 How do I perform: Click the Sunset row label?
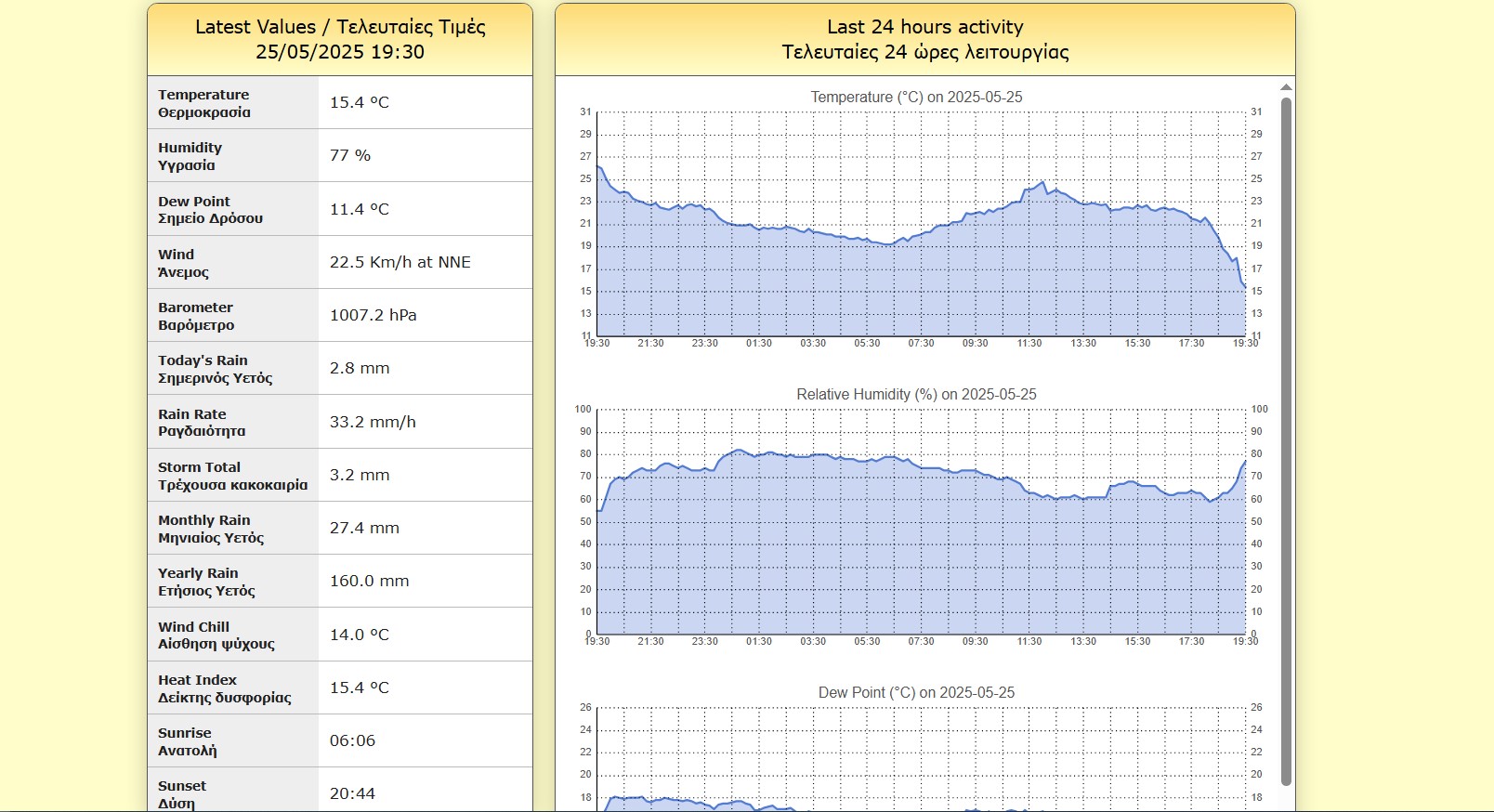[182, 794]
